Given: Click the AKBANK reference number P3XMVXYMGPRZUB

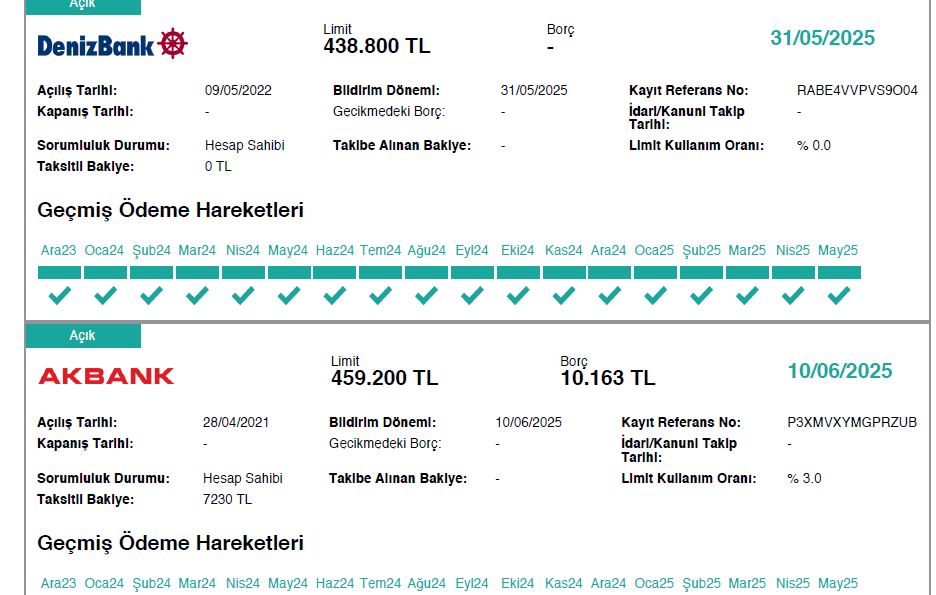Looking at the screenshot, I should tap(852, 422).
